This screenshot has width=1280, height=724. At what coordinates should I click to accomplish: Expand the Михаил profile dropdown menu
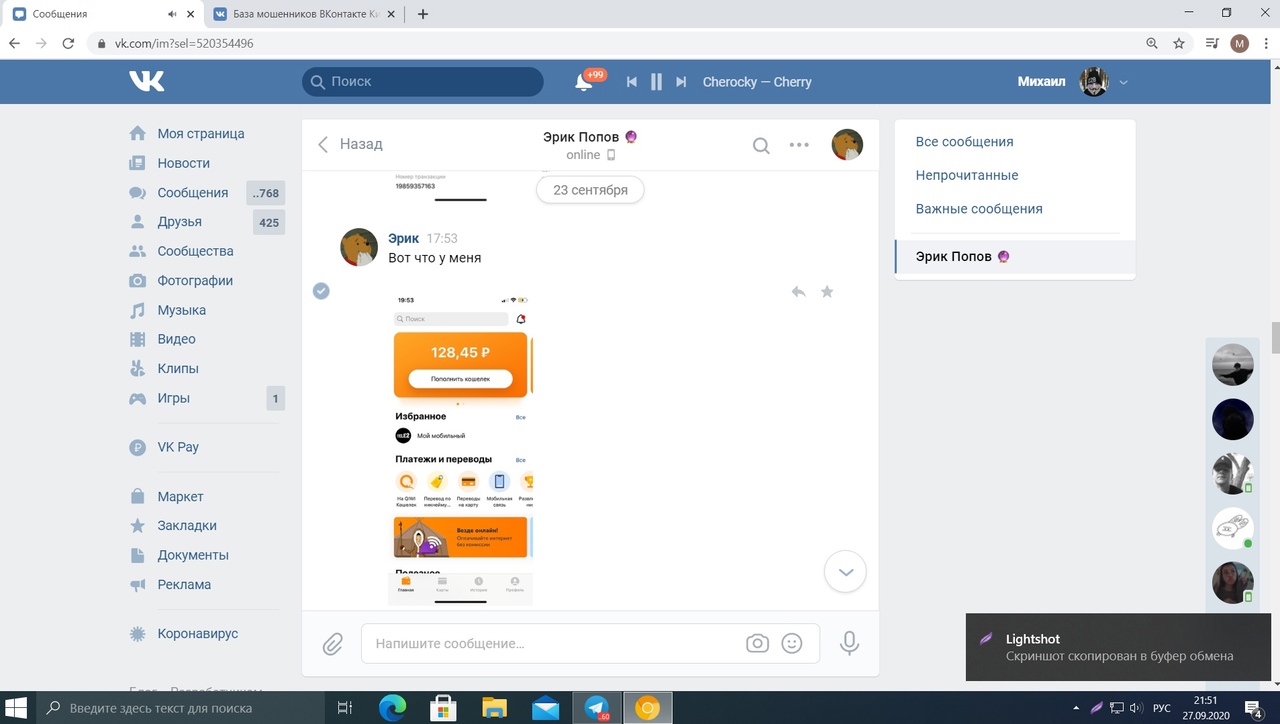click(x=1124, y=82)
